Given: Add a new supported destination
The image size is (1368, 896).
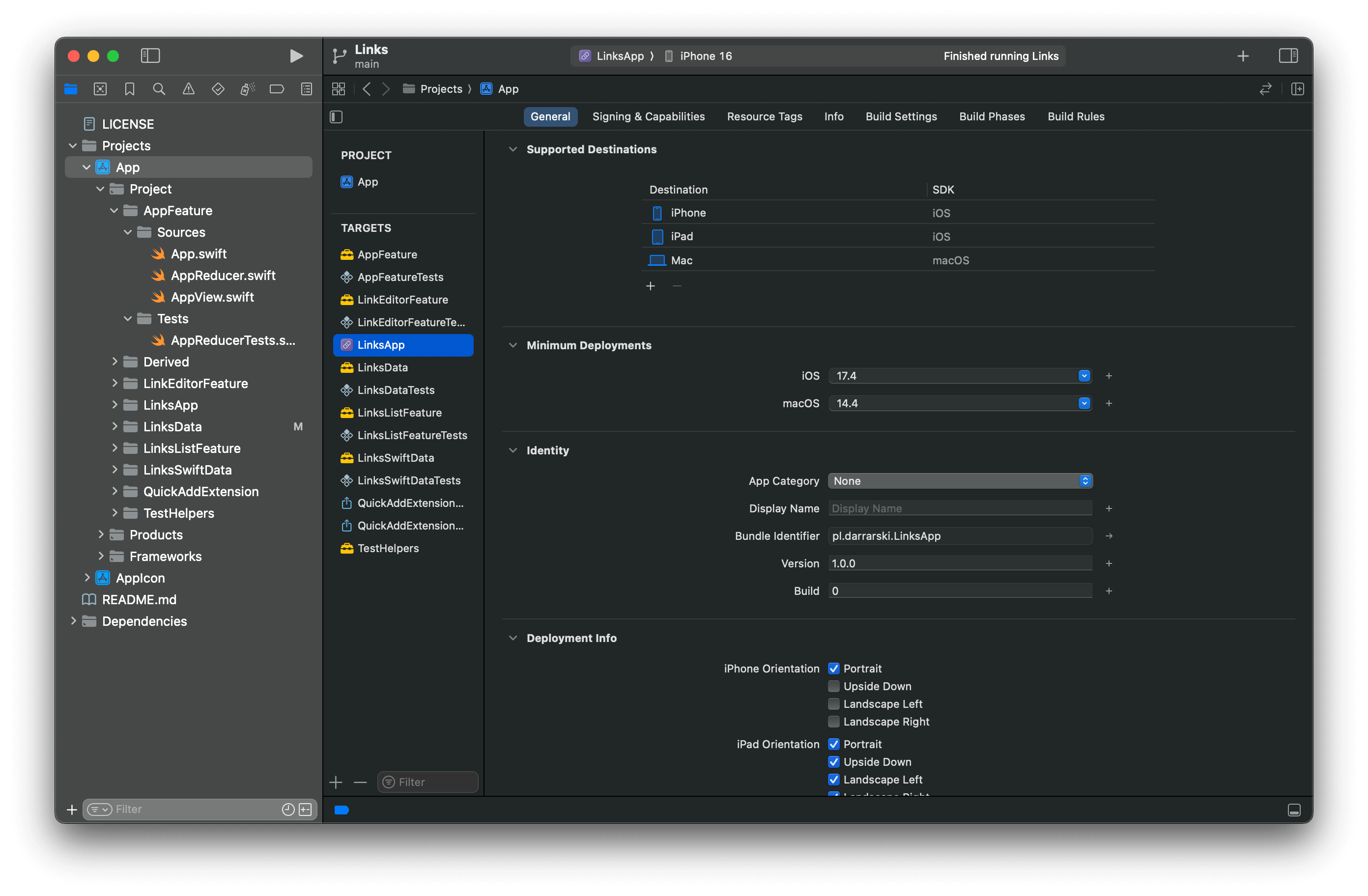Looking at the screenshot, I should pyautogui.click(x=650, y=286).
